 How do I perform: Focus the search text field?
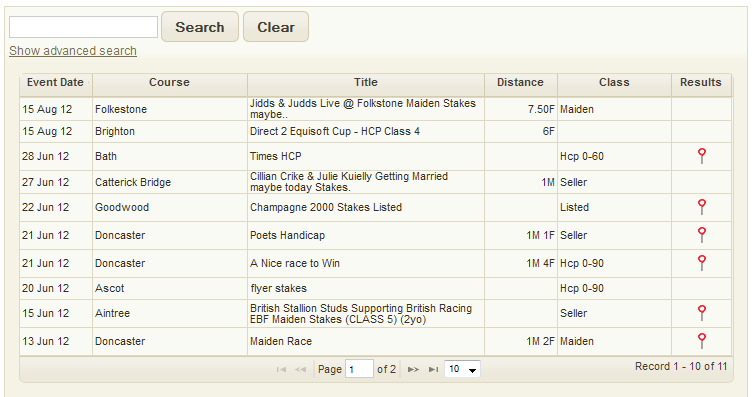click(x=83, y=27)
